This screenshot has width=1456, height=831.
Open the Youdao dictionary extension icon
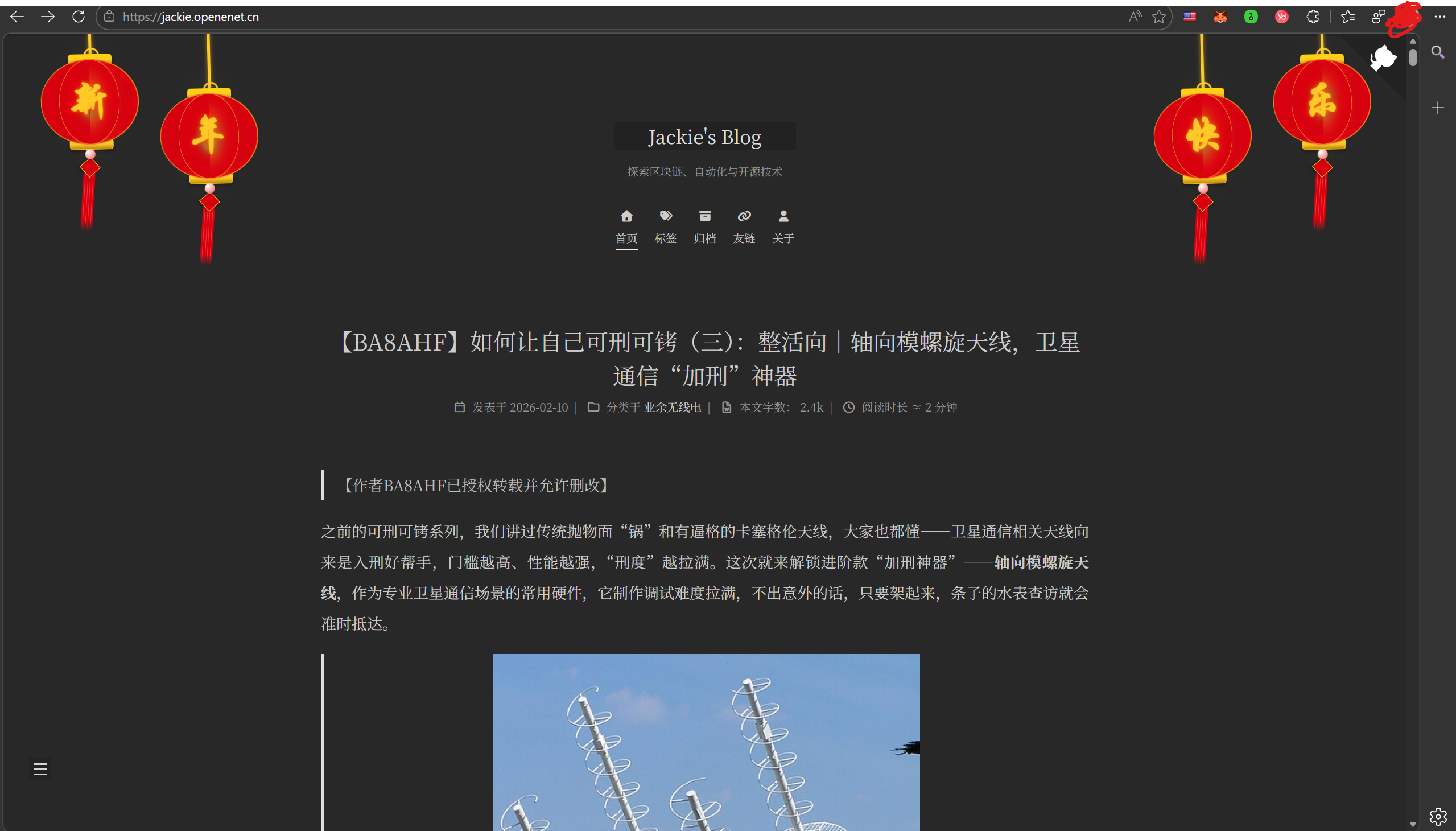coord(1282,17)
